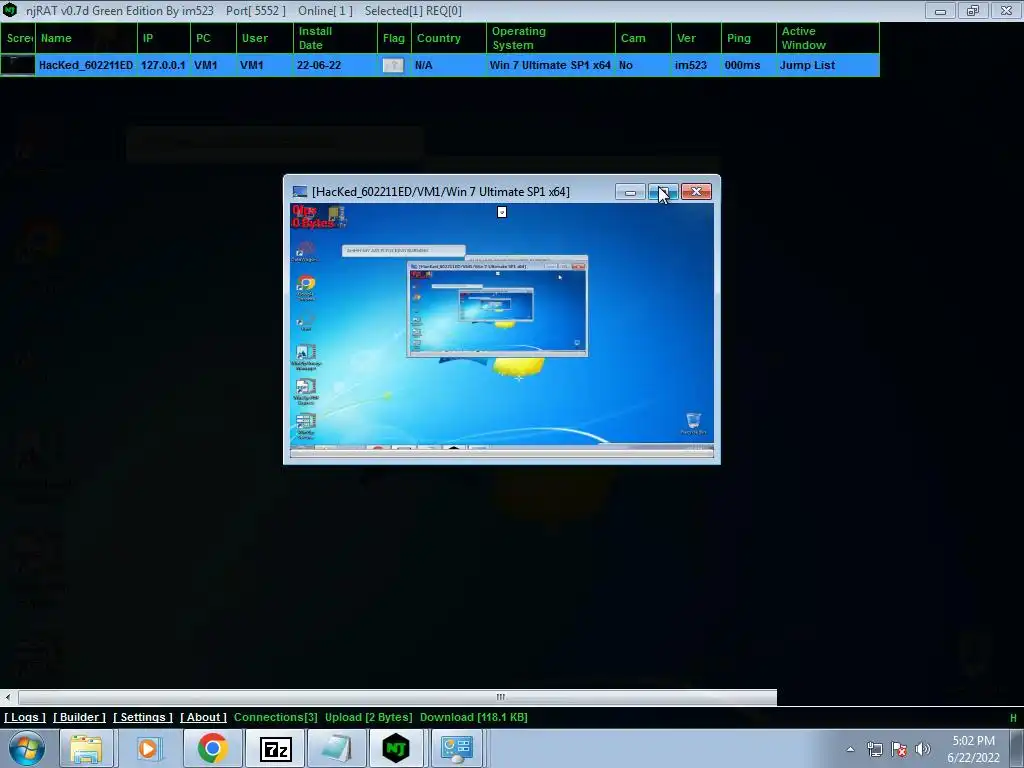Click the monitor icon in the remote desktop title bar
This screenshot has height=768, width=1024.
pyautogui.click(x=300, y=191)
